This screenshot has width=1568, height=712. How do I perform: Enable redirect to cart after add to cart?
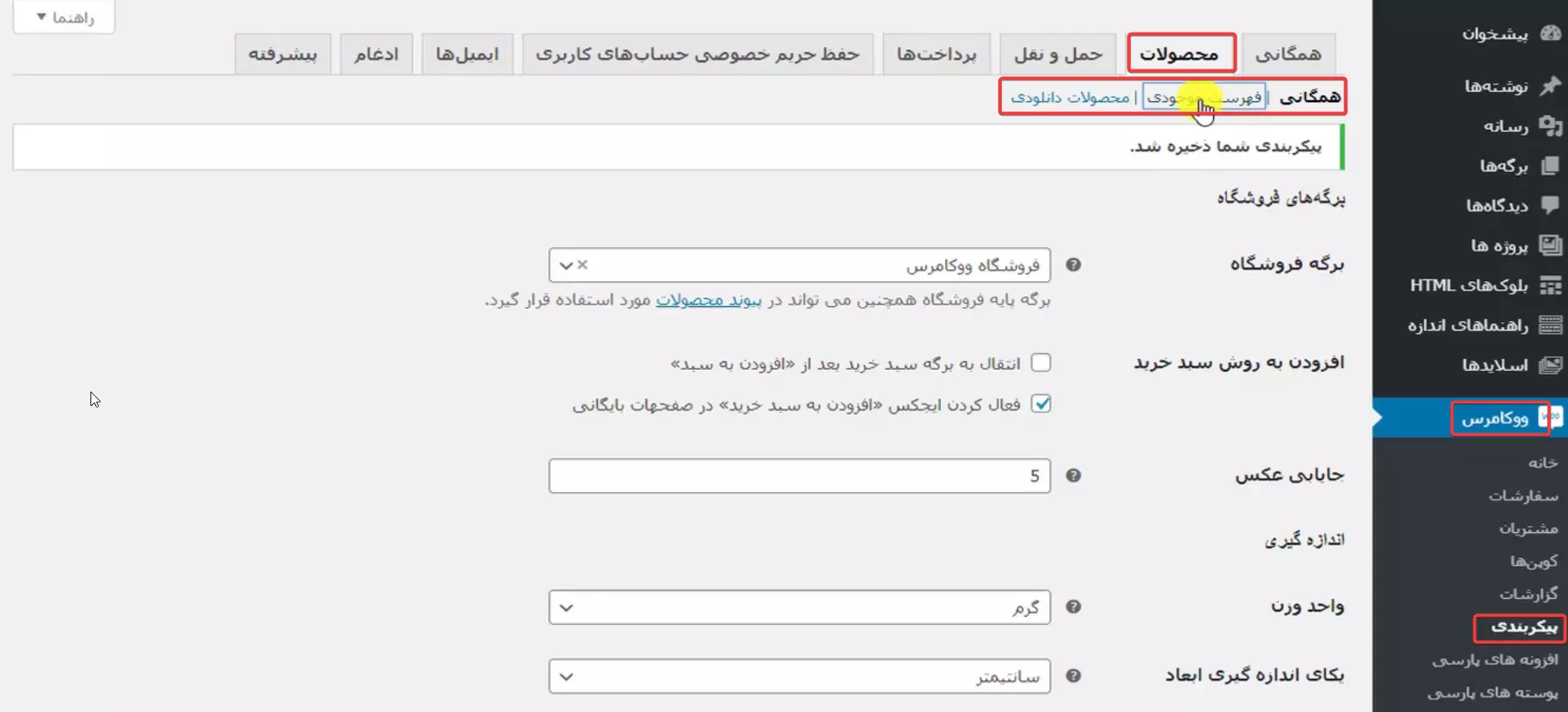tap(1041, 362)
